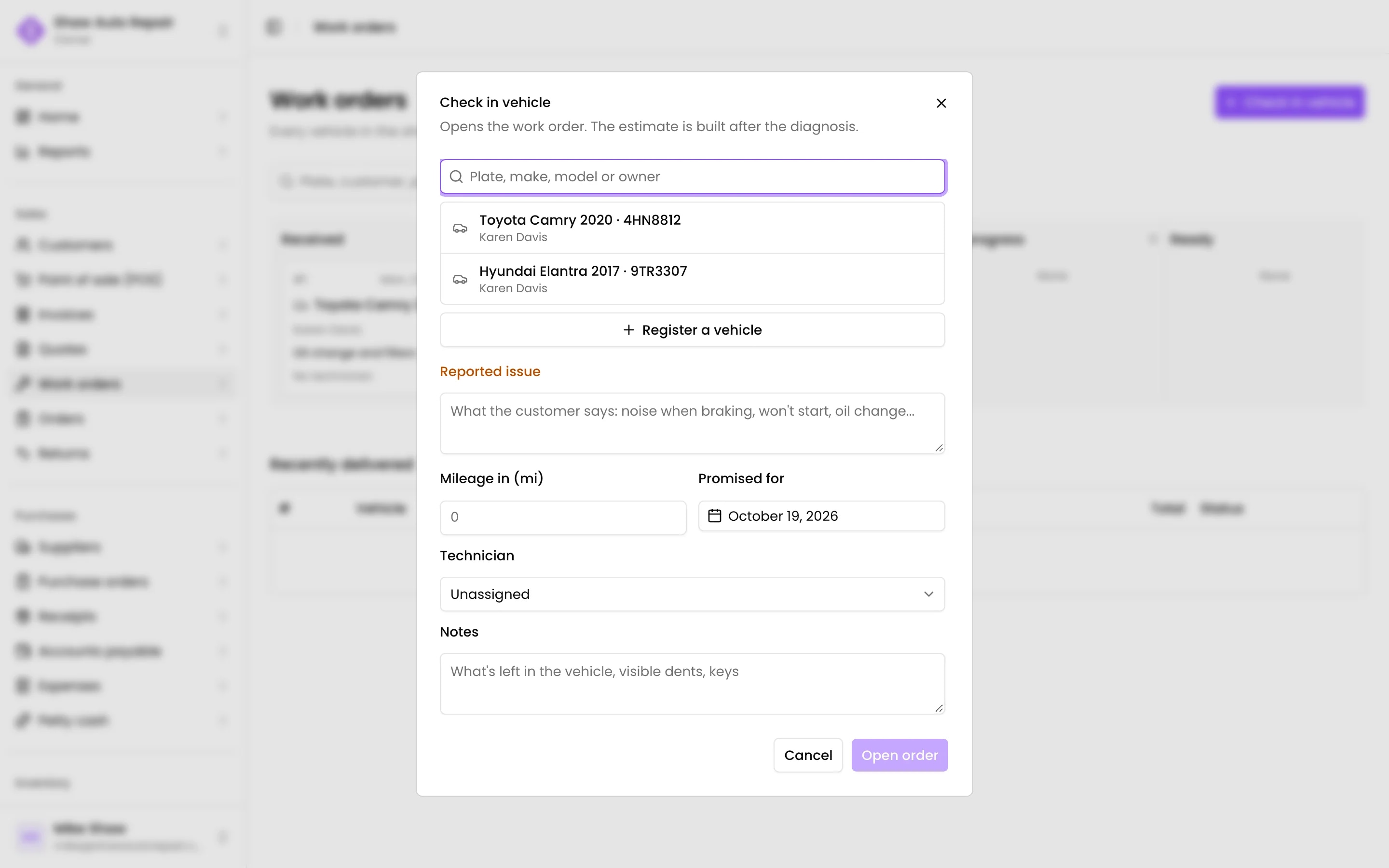Grab the Reported issue textarea resize handle

point(939,448)
